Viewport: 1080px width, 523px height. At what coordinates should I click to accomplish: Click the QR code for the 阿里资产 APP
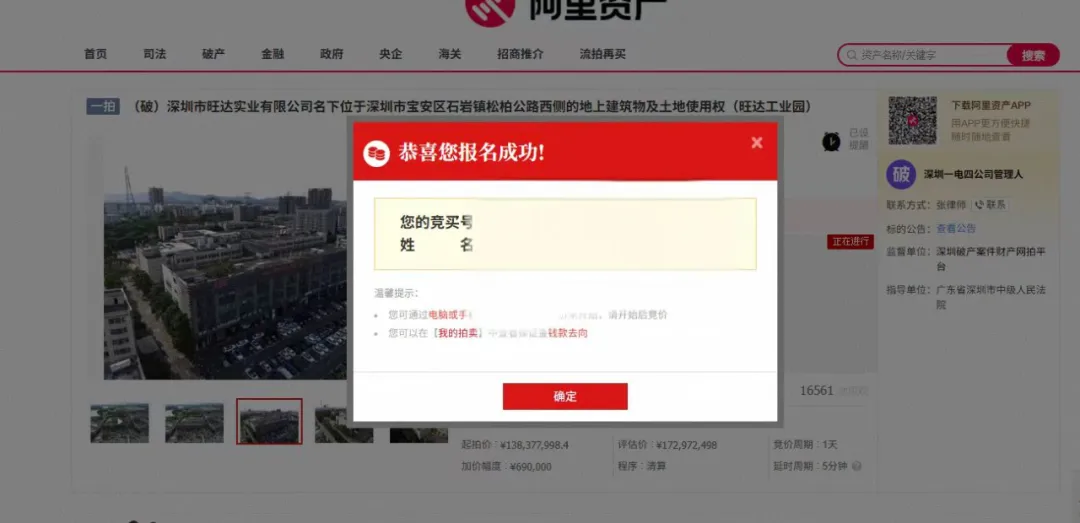912,120
